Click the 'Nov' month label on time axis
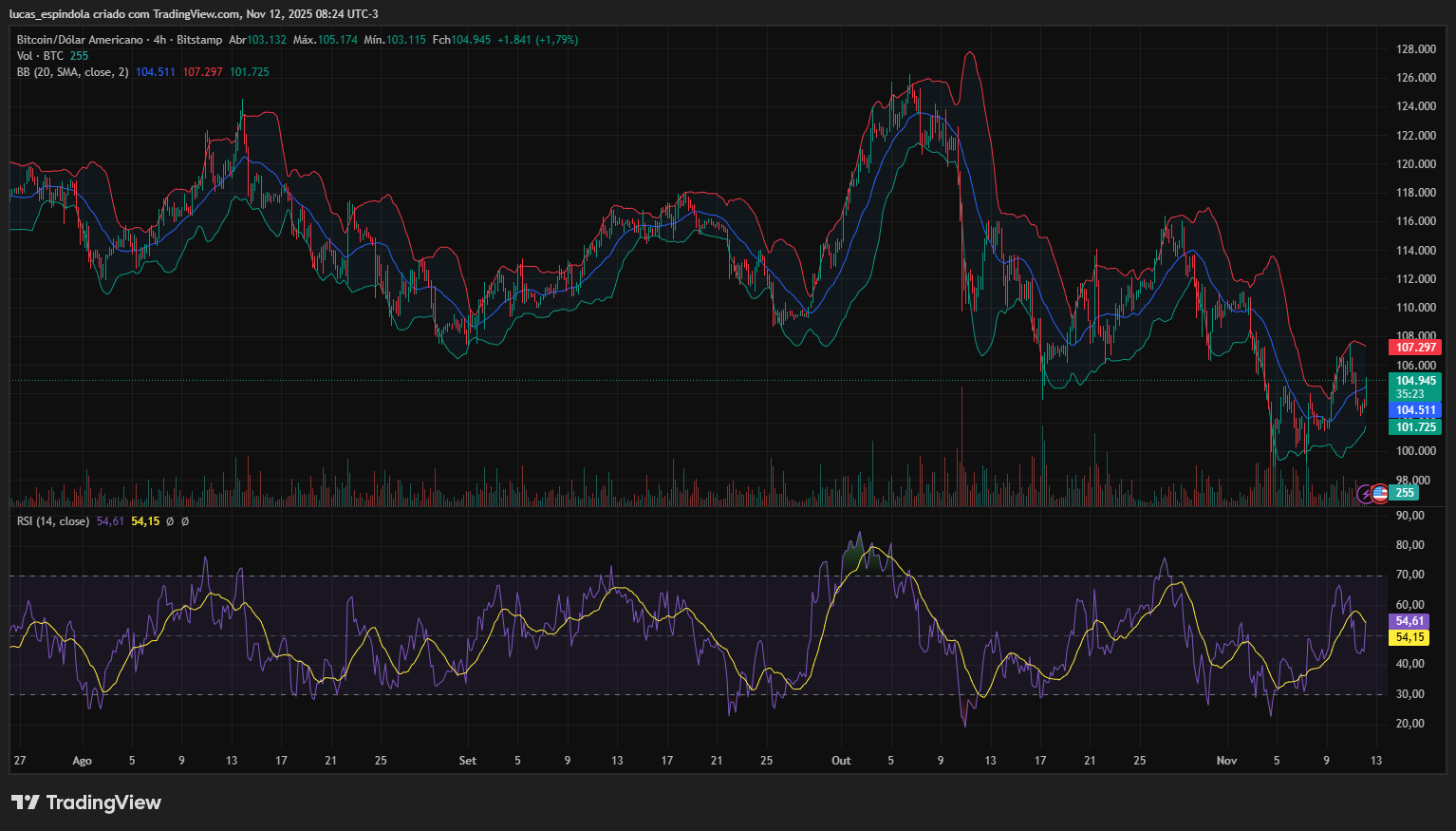Screen dimensions: 1456x831 [1227, 761]
